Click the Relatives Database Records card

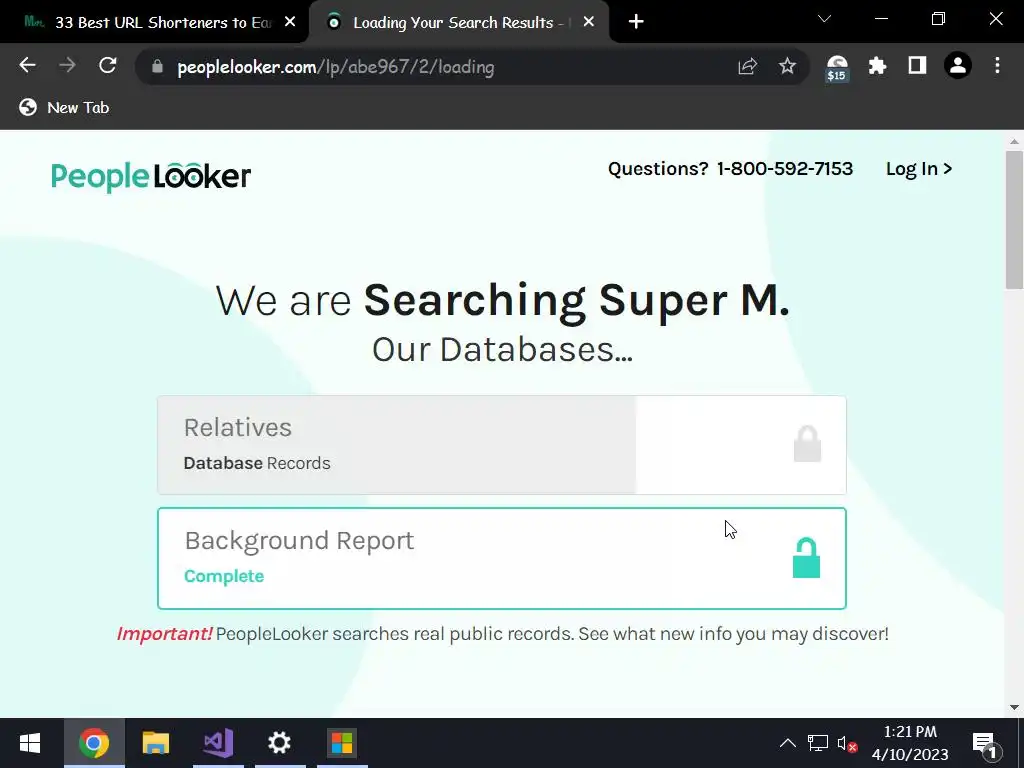tap(502, 445)
